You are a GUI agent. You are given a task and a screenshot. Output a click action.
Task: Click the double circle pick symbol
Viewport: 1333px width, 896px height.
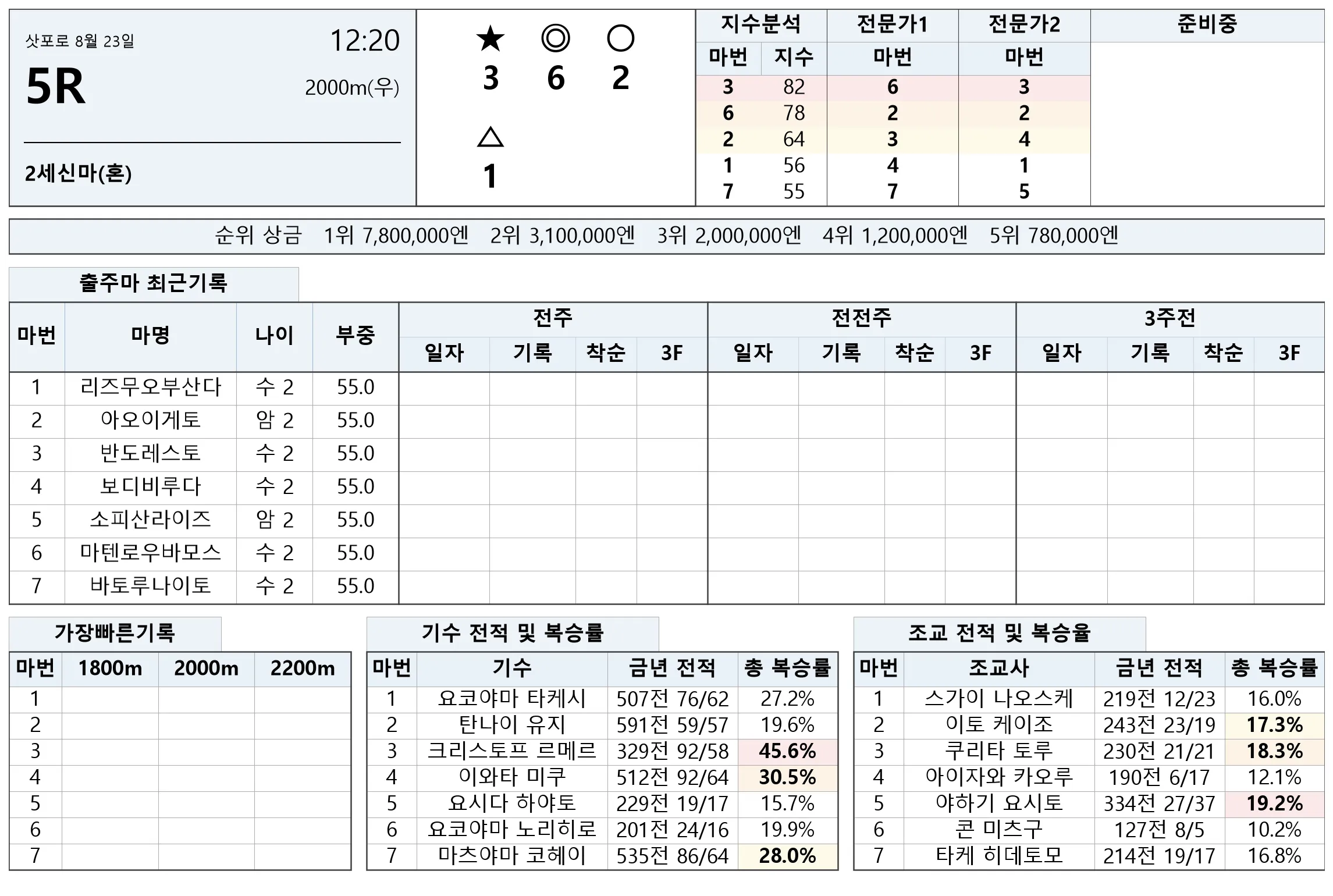pyautogui.click(x=556, y=38)
